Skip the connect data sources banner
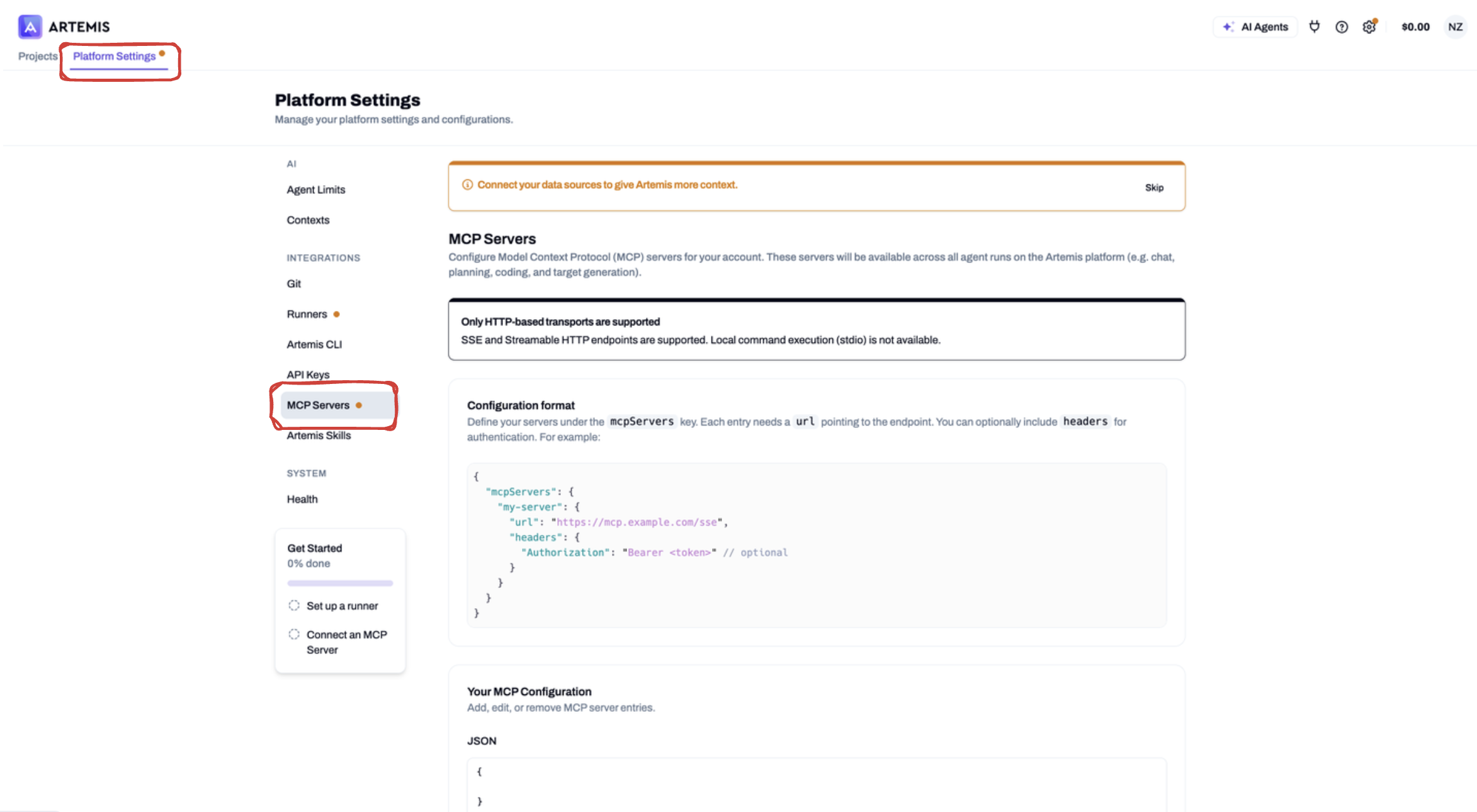 click(1154, 188)
